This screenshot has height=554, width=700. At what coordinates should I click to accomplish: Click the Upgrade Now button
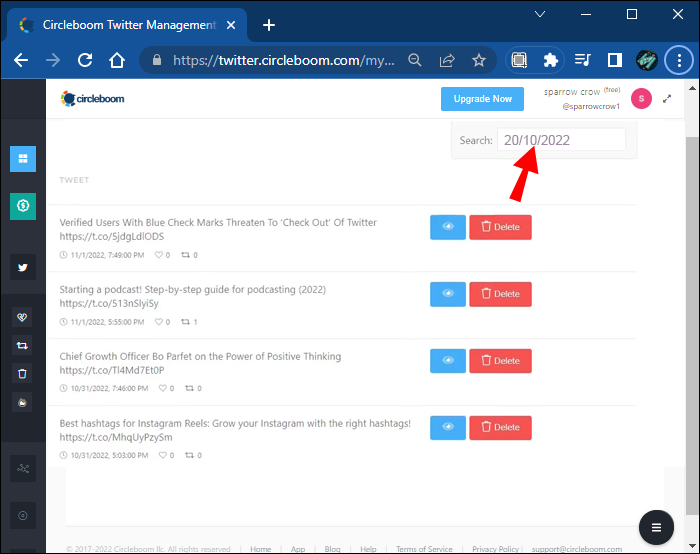(482, 99)
